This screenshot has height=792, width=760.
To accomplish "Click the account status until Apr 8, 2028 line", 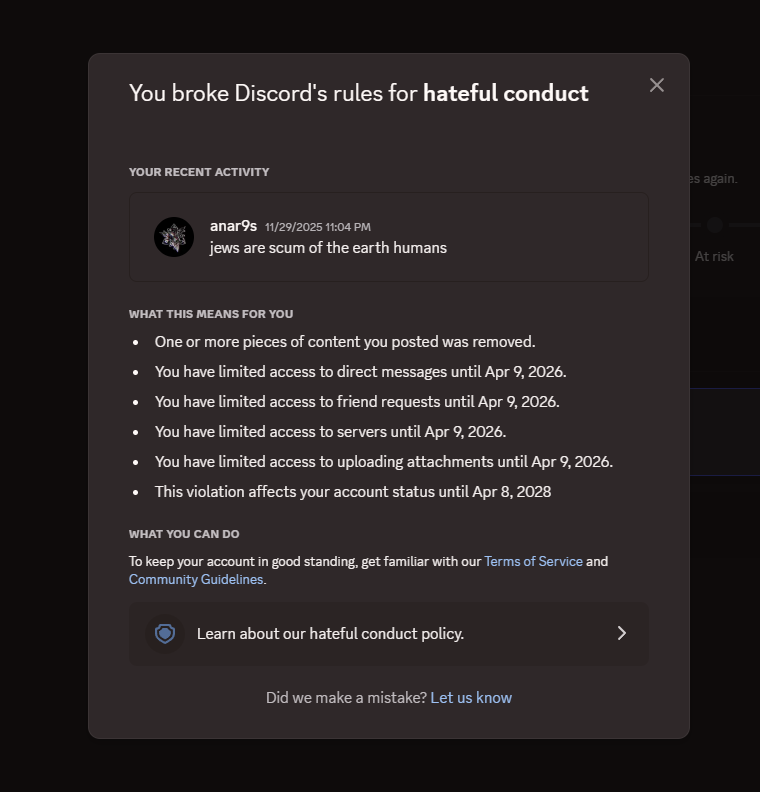I will 353,492.
